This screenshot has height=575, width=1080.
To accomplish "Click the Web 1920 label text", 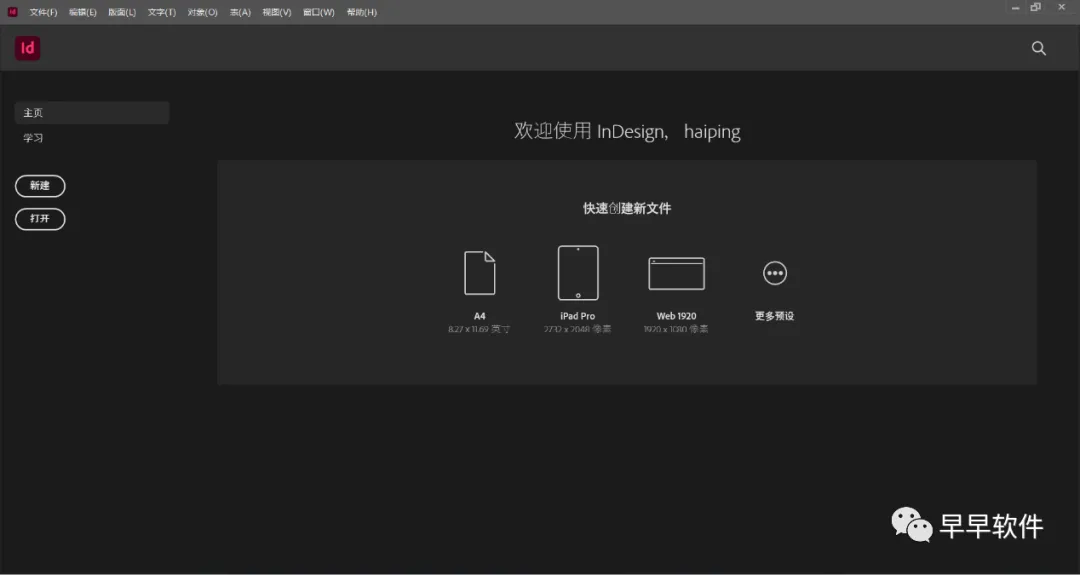I will coord(676,316).
